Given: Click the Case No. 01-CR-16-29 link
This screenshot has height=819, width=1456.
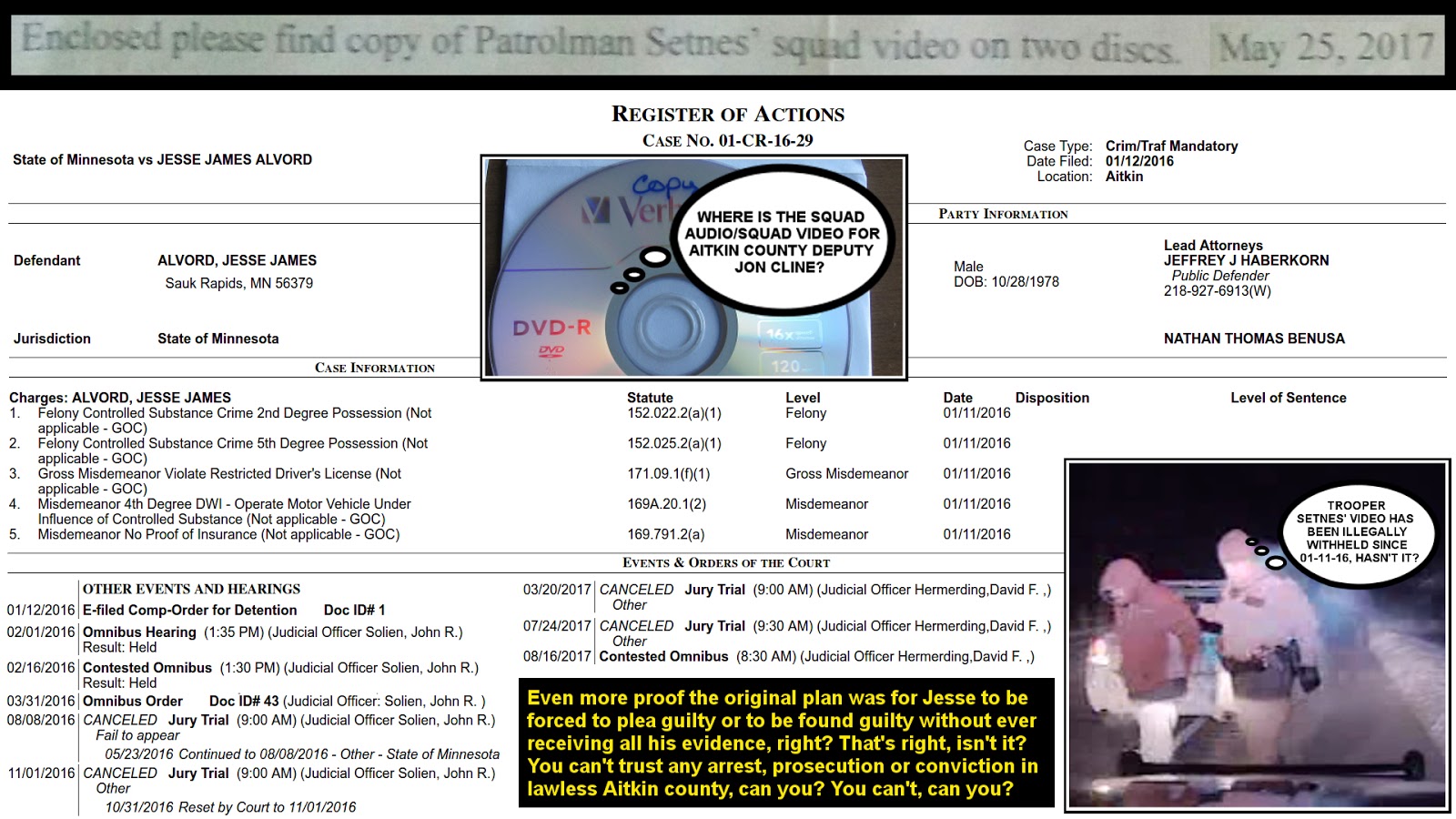Looking at the screenshot, I should coord(728,141).
